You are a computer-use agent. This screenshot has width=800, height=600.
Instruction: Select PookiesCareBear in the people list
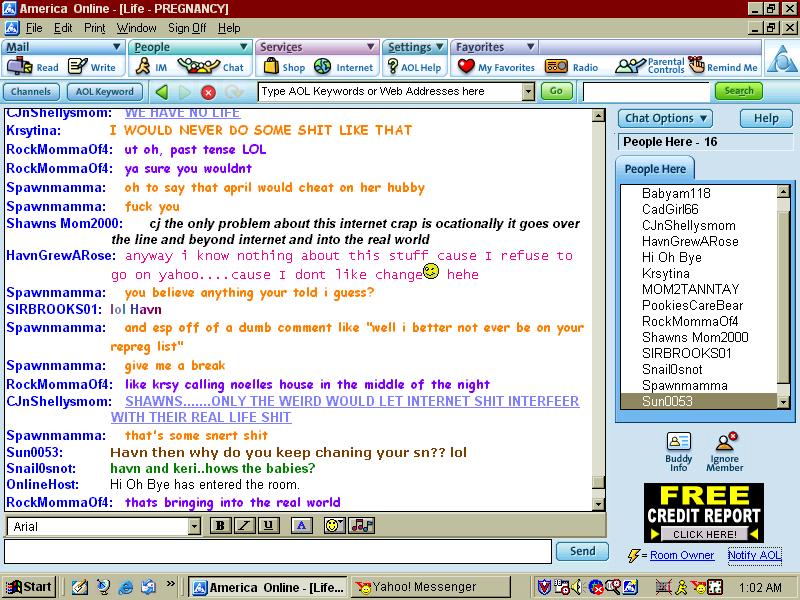692,305
